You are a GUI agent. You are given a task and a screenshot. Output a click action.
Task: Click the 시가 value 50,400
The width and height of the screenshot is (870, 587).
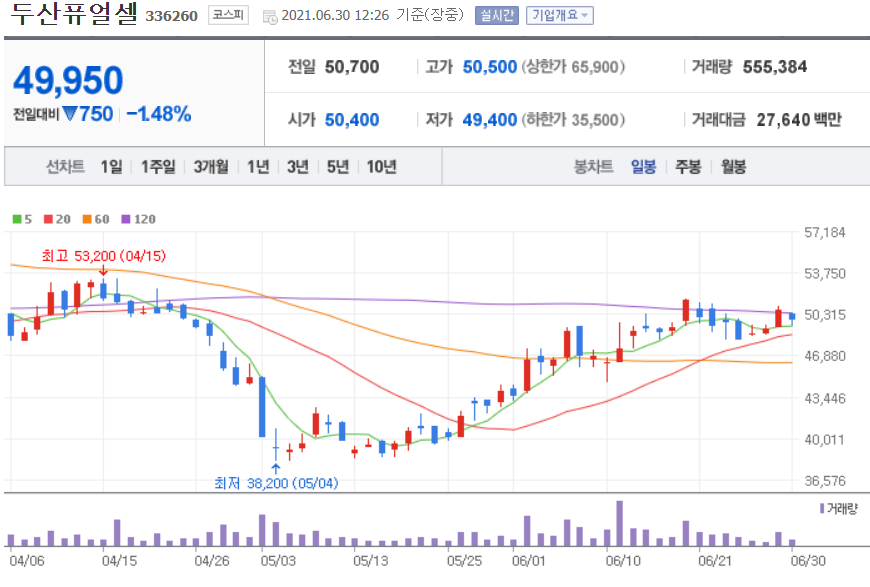352,120
